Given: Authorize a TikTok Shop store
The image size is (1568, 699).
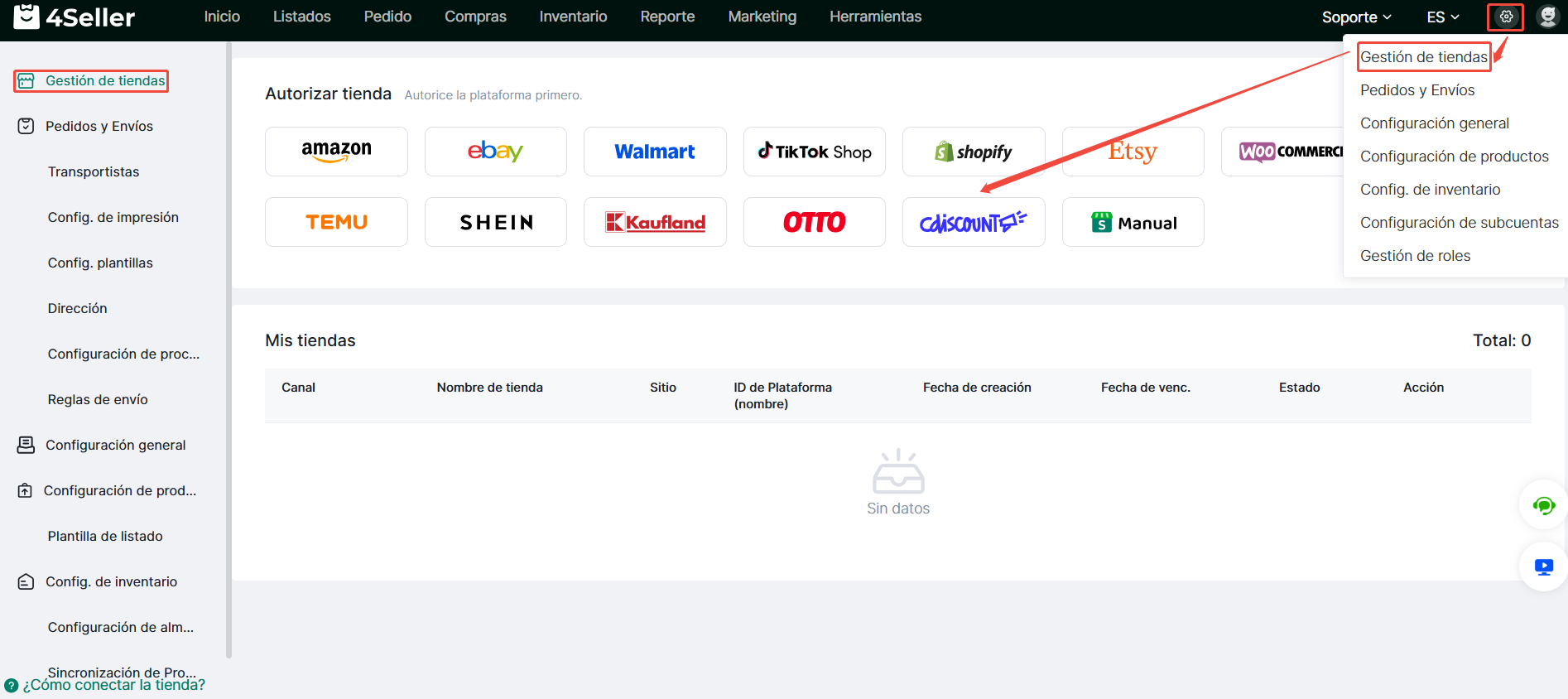Looking at the screenshot, I should [x=815, y=152].
